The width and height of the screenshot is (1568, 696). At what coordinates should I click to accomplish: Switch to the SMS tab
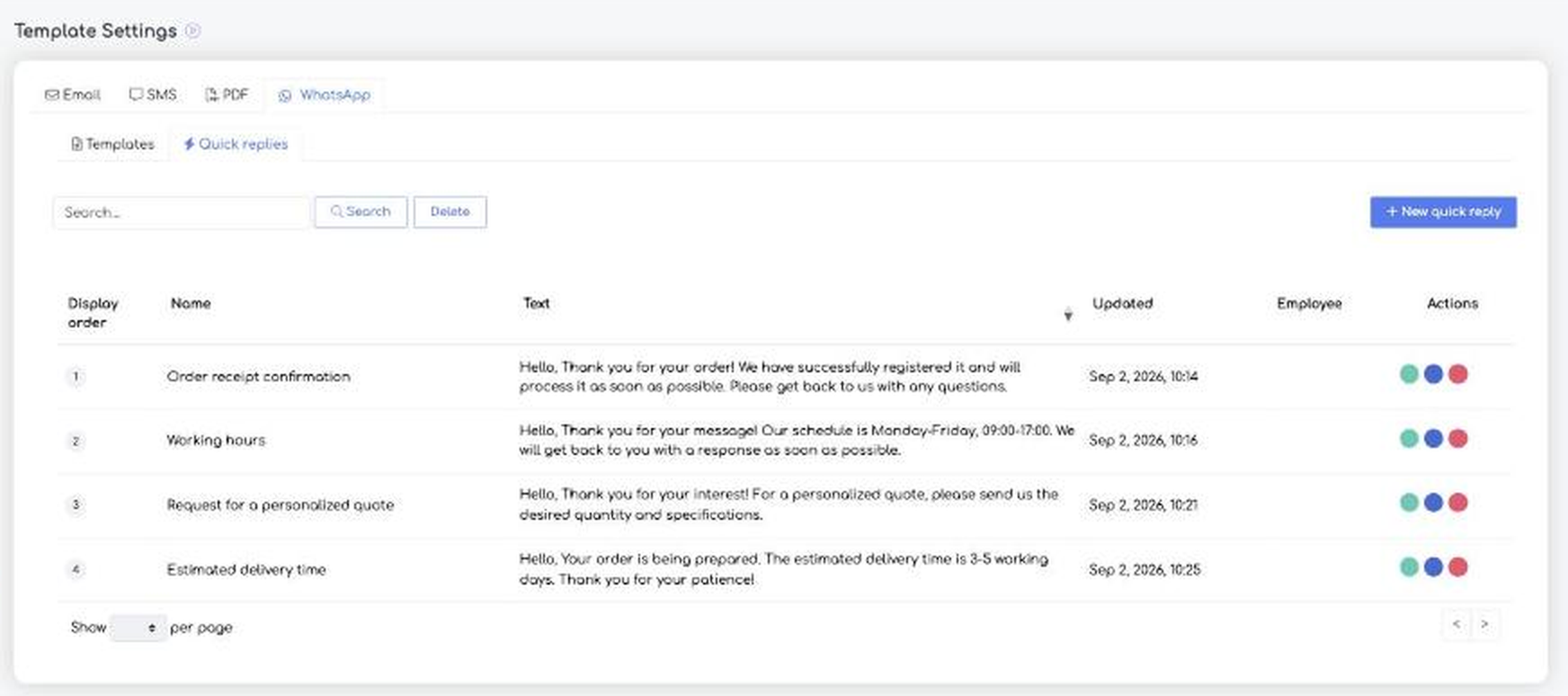[x=153, y=94]
